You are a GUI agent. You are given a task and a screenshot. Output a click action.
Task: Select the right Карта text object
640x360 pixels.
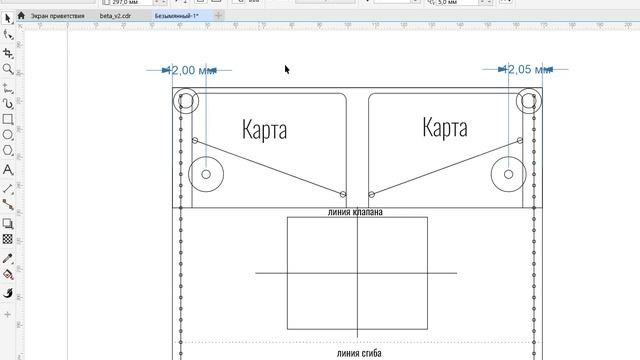[x=445, y=127]
